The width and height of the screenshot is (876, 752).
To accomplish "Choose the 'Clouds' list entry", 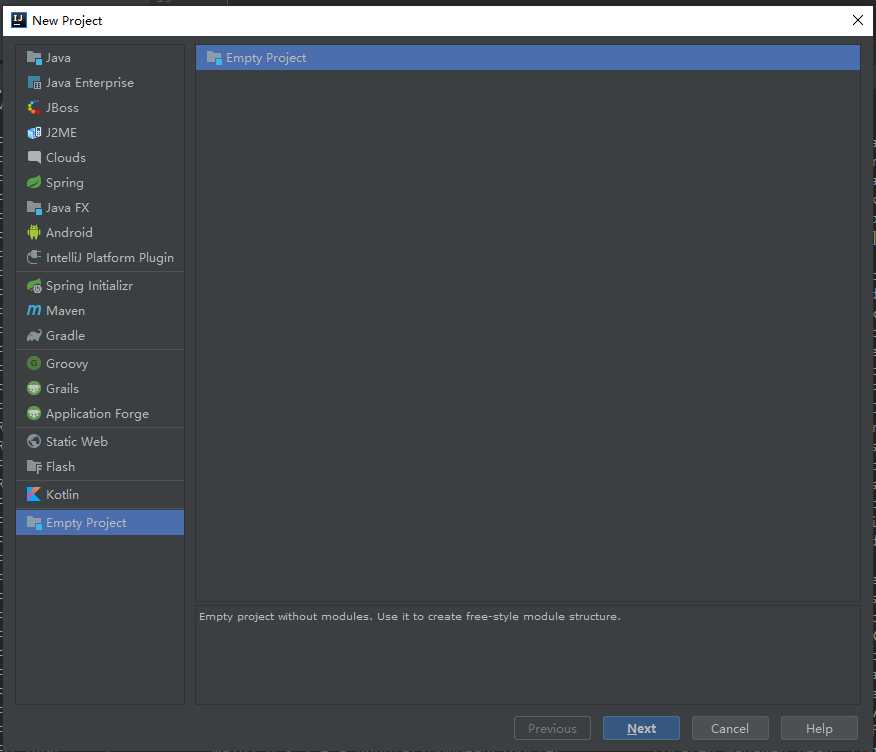I will click(x=66, y=158).
